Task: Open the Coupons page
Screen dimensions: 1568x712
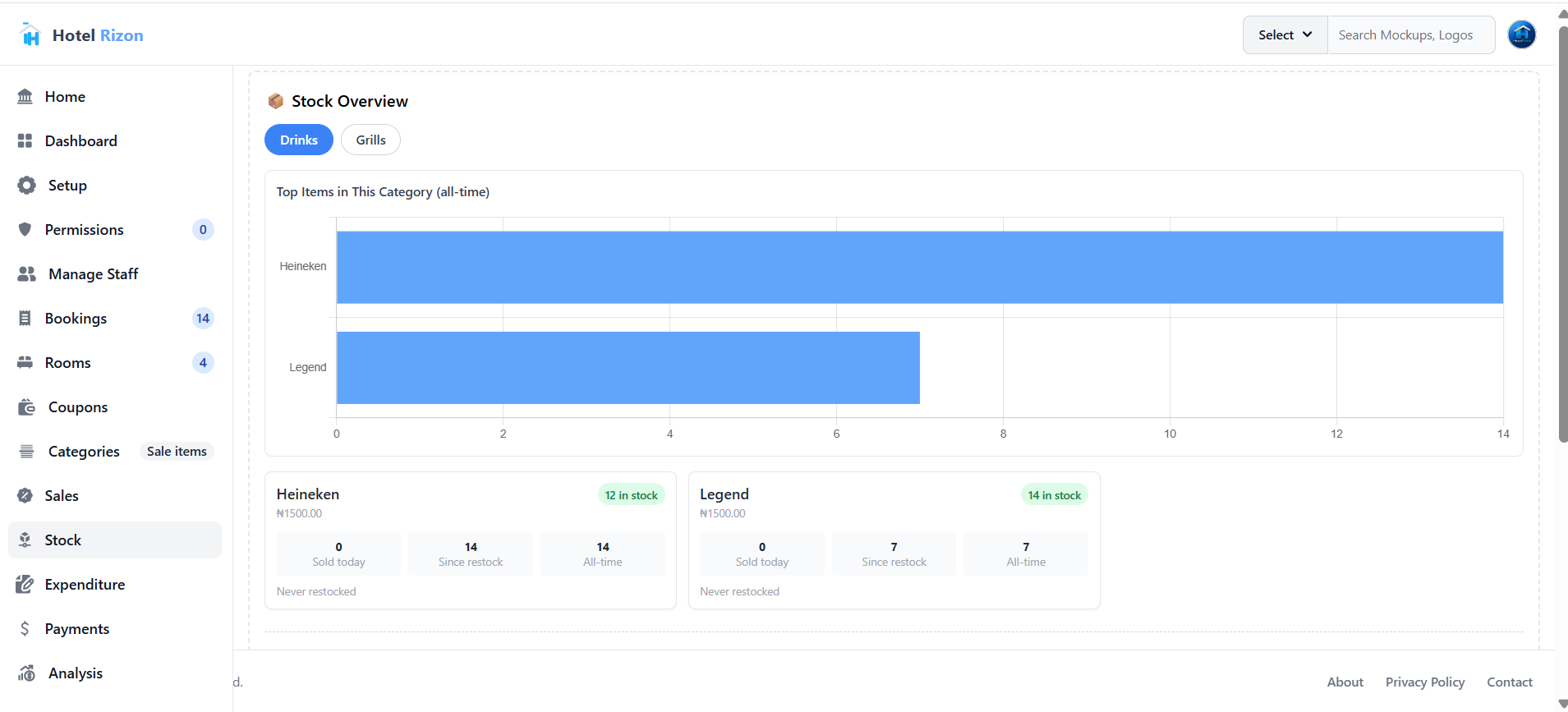Action: 115,407
